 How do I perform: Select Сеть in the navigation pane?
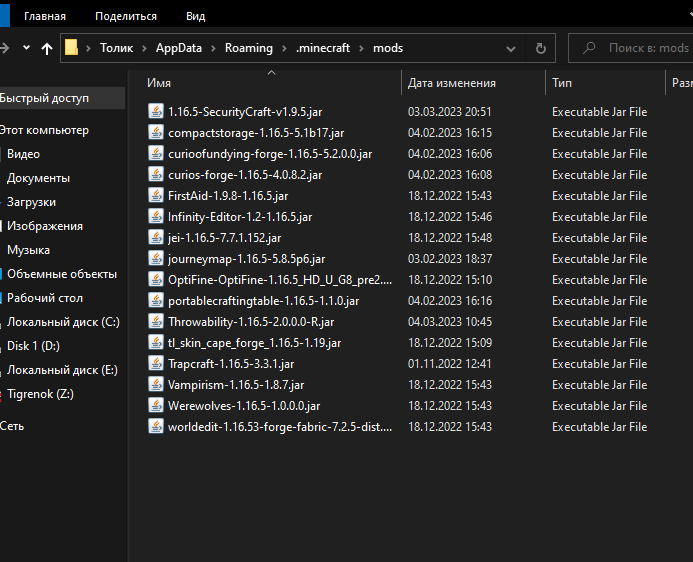point(12,426)
